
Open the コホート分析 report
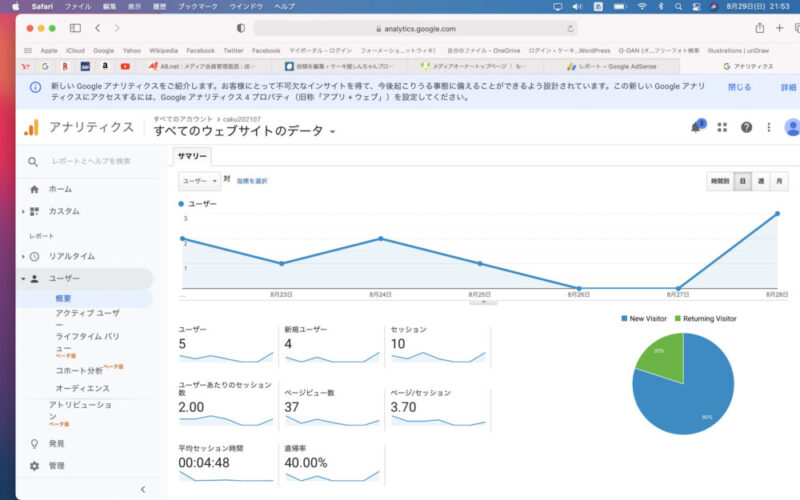[x=79, y=370]
